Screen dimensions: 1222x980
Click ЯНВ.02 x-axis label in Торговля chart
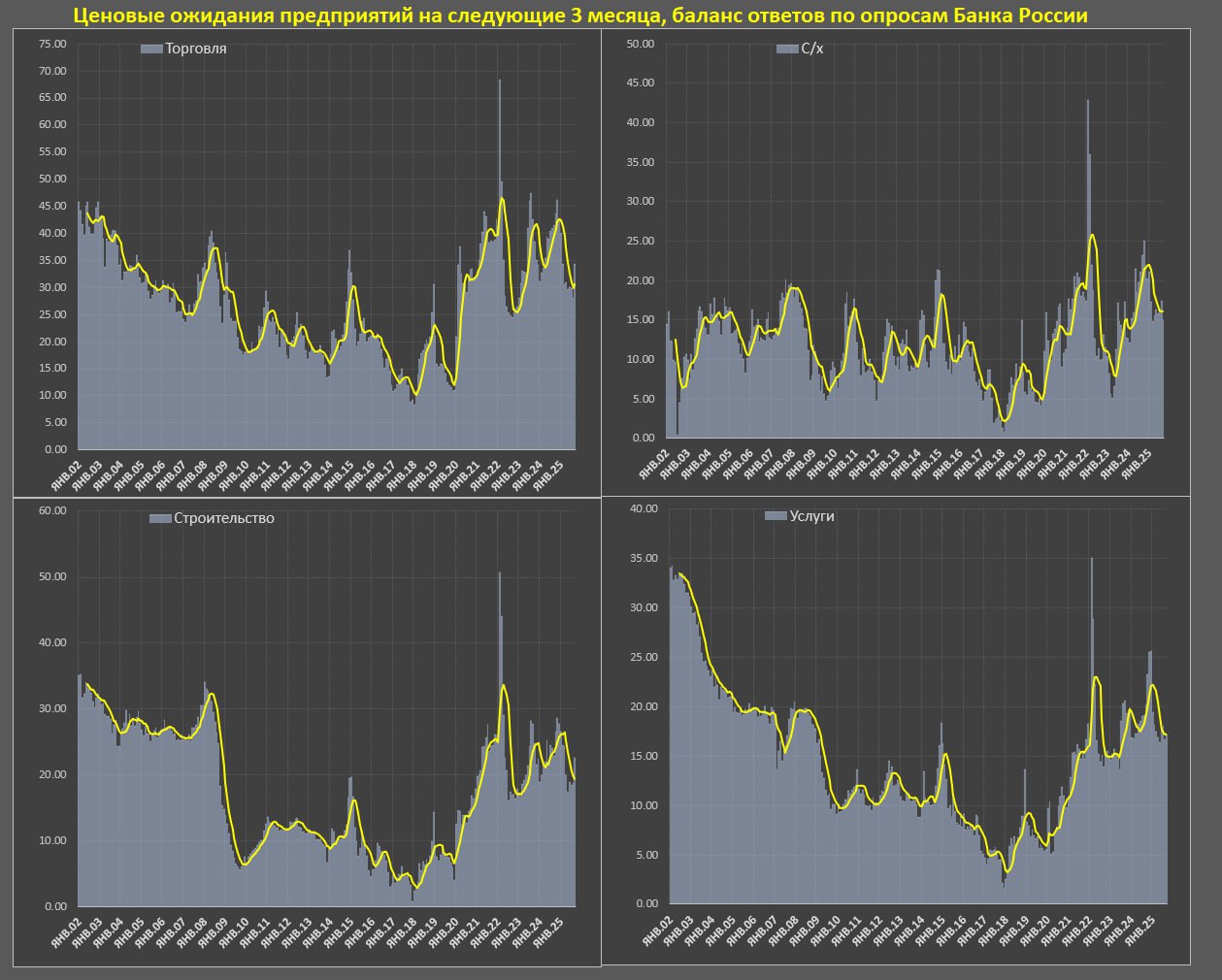[x=66, y=471]
